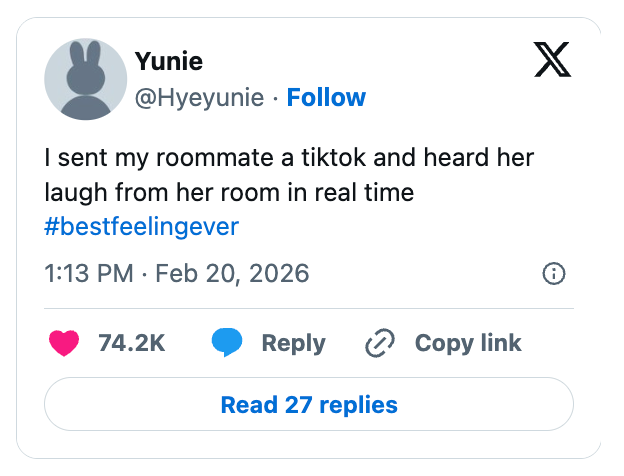Click the date Feb 20, 2026

(229, 273)
